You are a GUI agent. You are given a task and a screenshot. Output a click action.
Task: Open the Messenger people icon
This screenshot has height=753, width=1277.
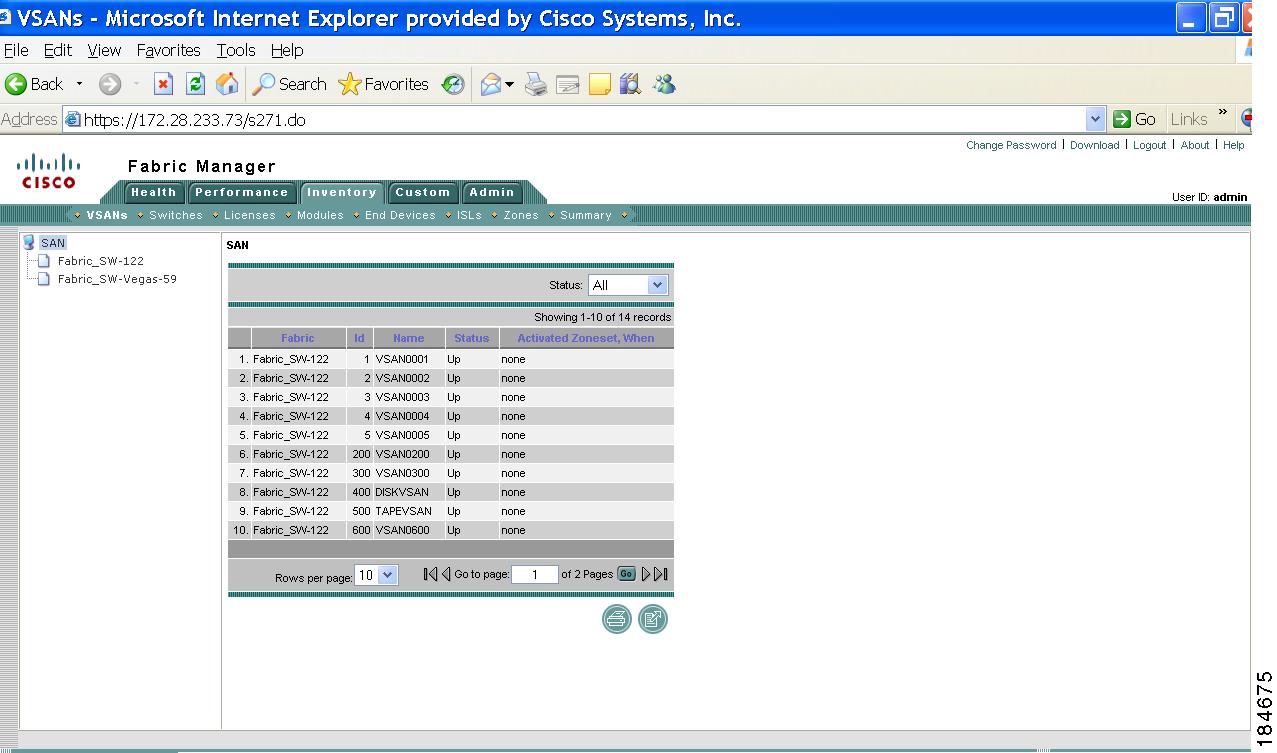(664, 85)
